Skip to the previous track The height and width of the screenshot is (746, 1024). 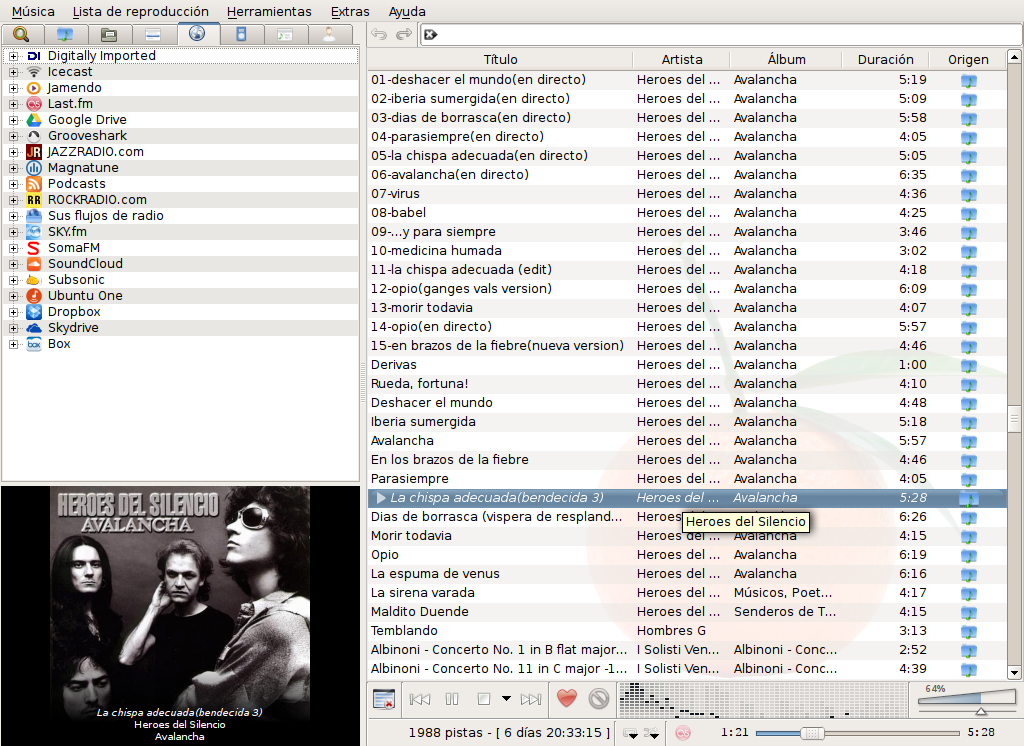click(x=420, y=699)
